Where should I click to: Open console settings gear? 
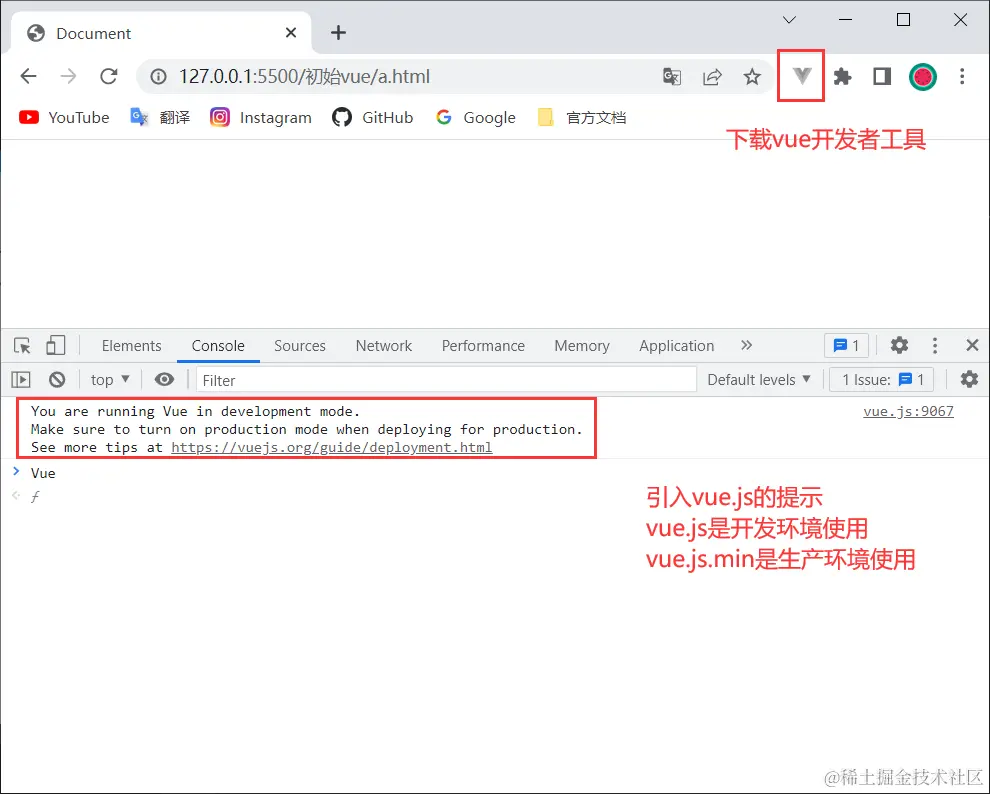click(969, 379)
